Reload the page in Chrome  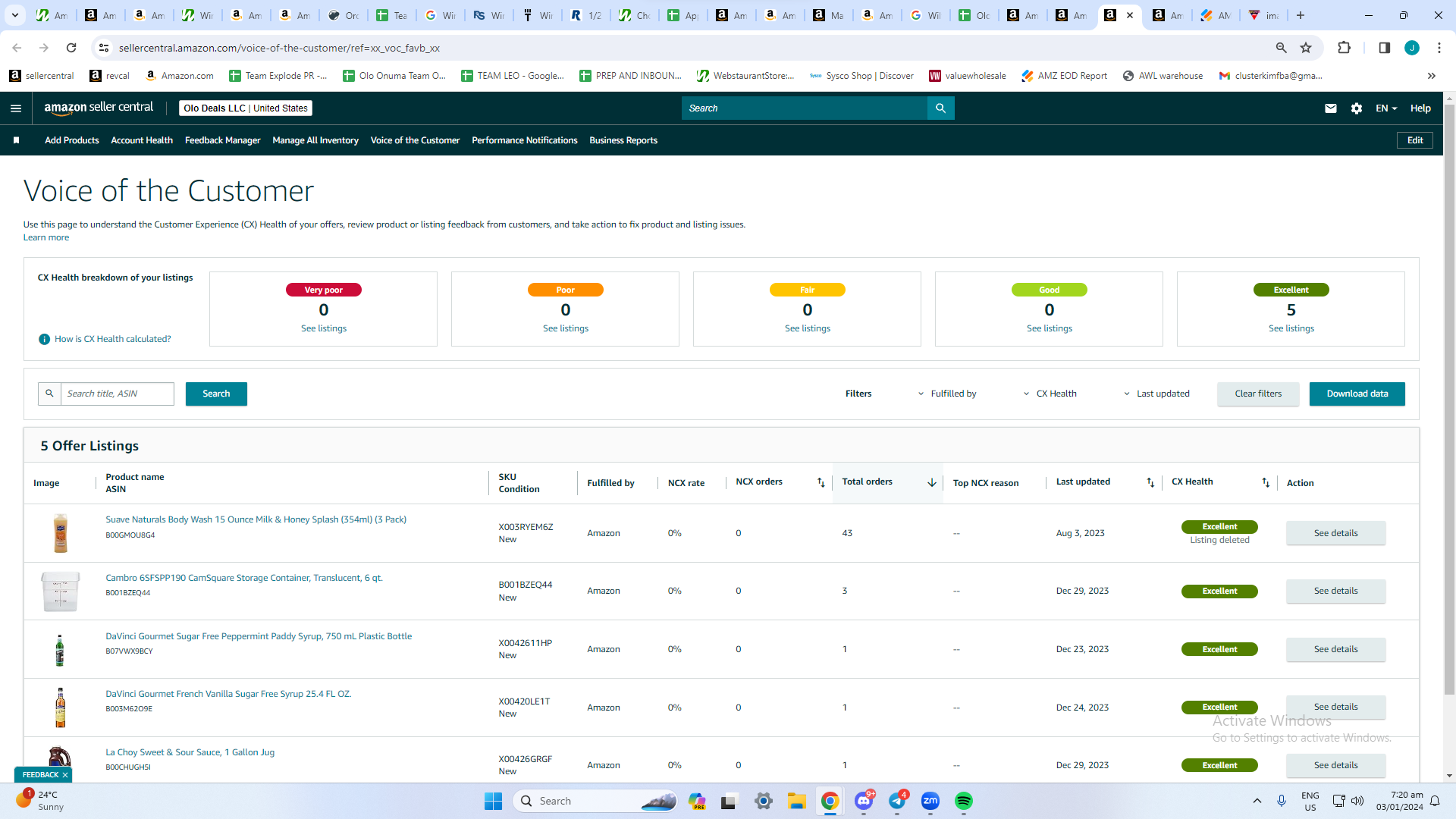tap(71, 48)
